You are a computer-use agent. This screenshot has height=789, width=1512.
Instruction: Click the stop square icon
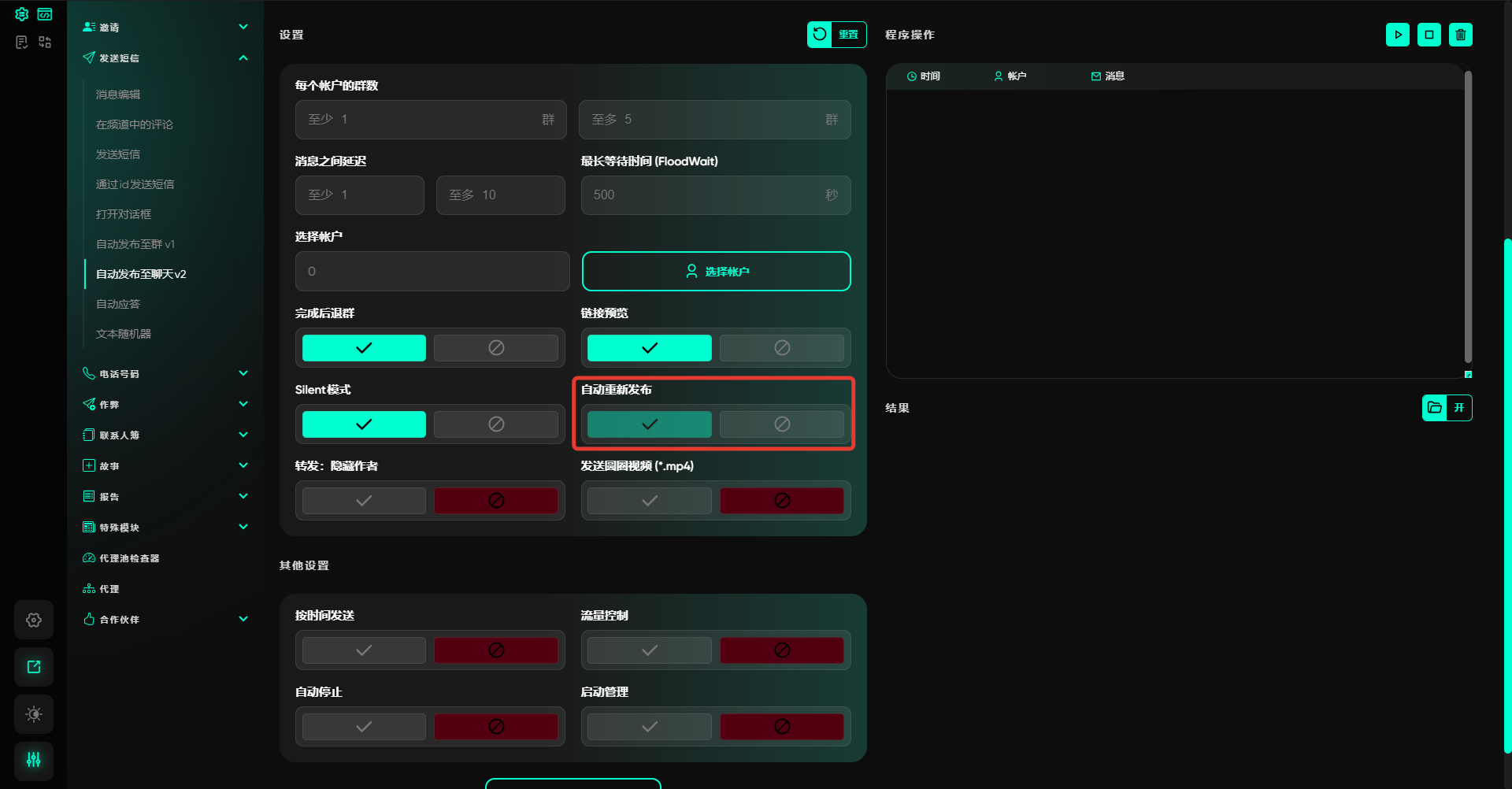[x=1429, y=35]
